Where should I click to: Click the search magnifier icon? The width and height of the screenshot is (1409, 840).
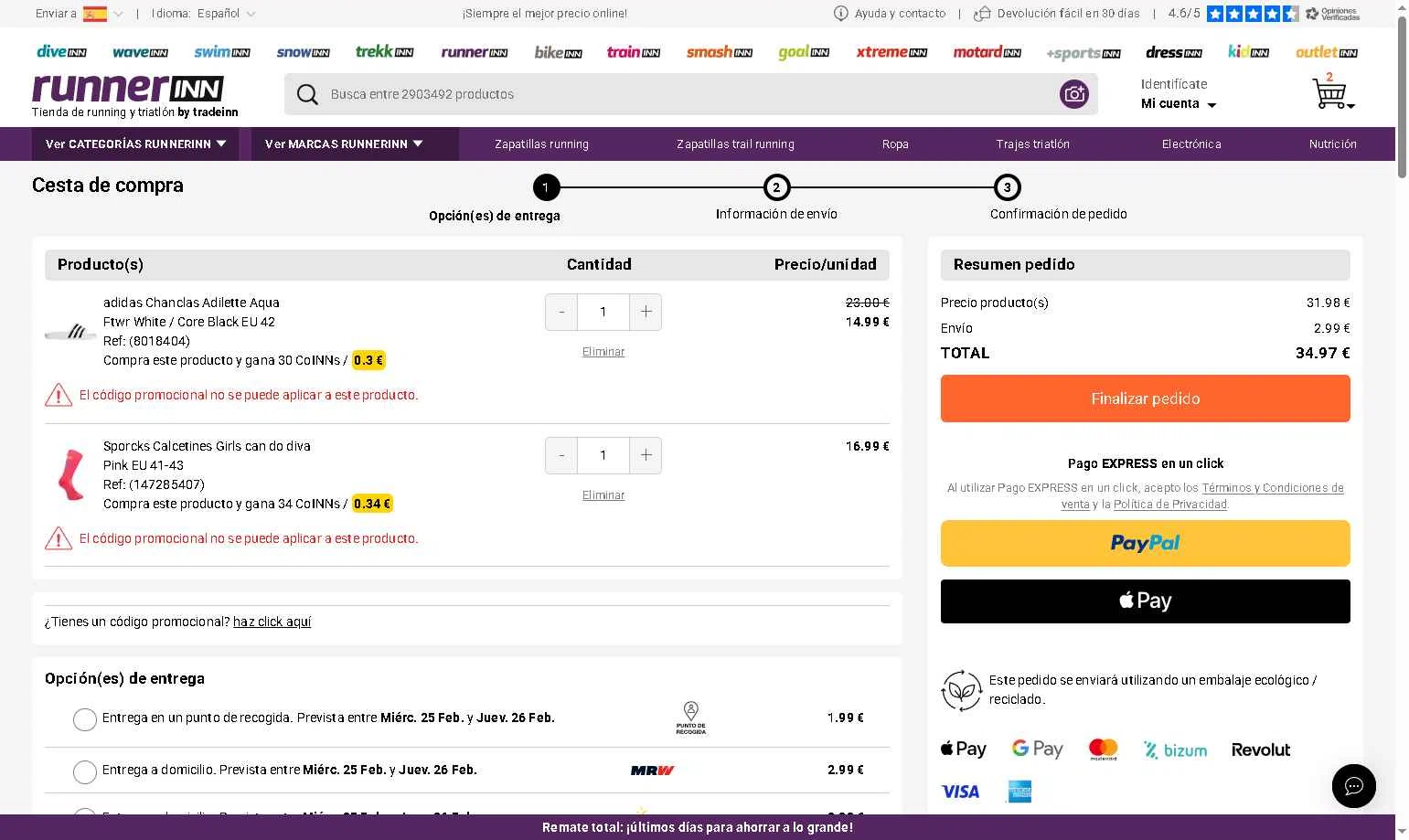(x=307, y=94)
